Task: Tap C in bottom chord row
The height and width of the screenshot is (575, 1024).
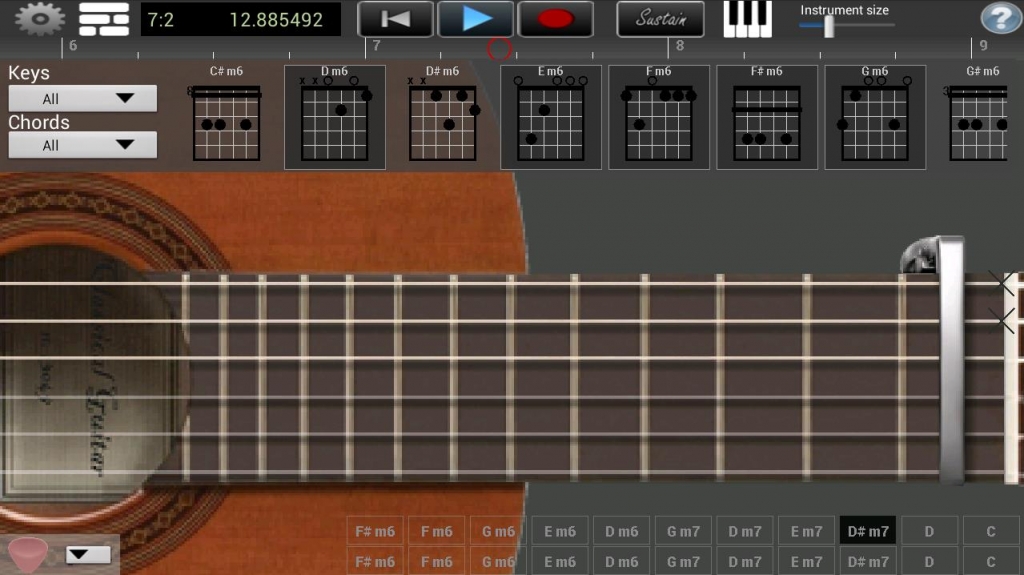Action: [x=991, y=561]
